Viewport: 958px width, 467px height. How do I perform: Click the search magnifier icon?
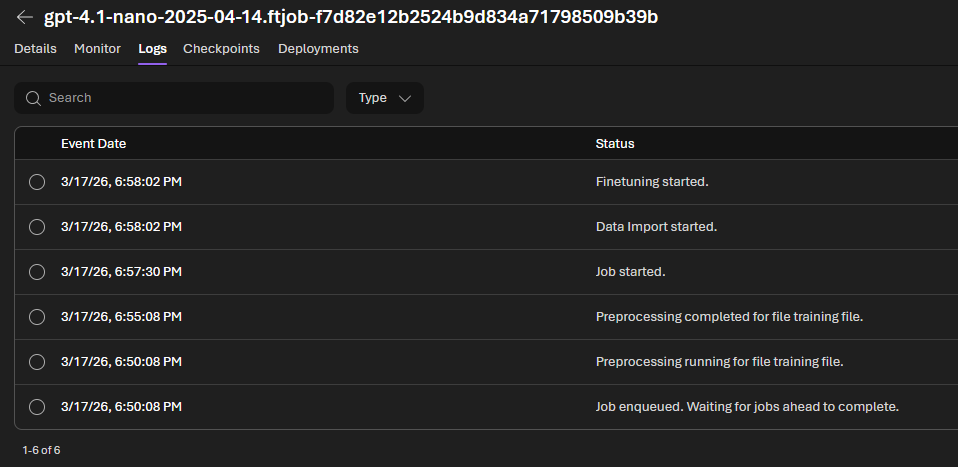33,98
